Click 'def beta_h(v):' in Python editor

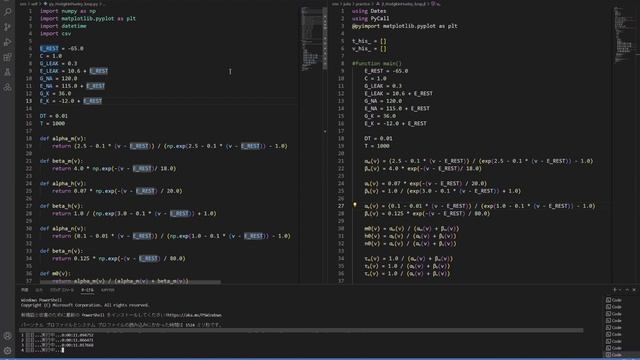point(62,206)
